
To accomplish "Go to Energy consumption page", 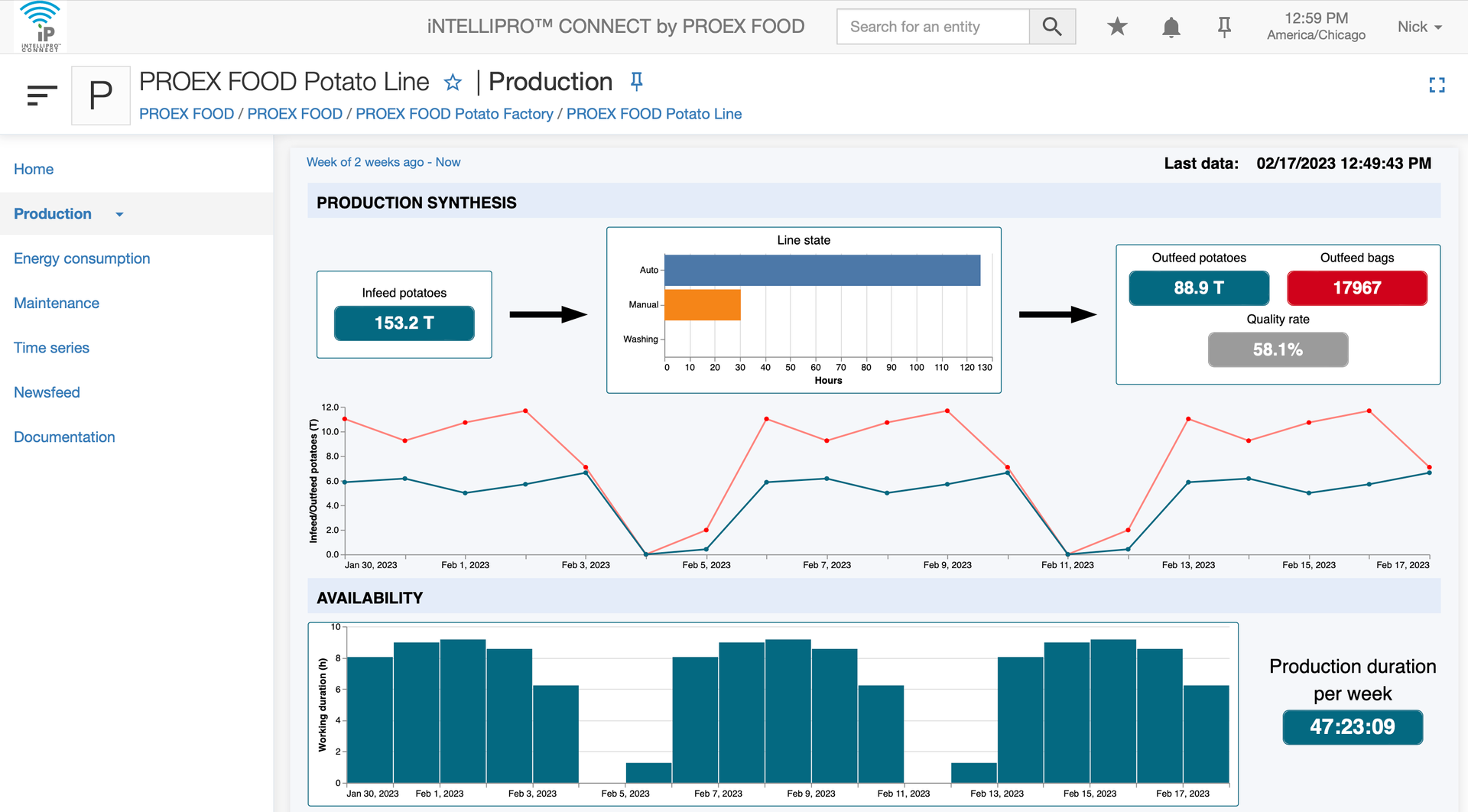I will pyautogui.click(x=82, y=258).
